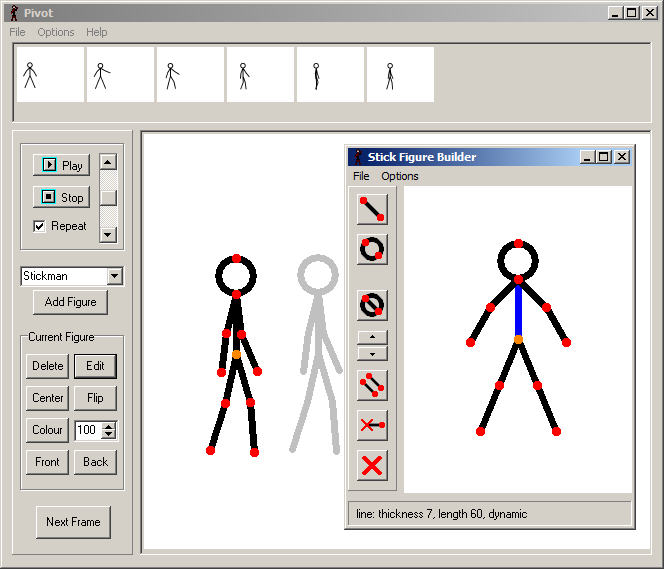Click the size spinner up arrow beside 100
The image size is (664, 569).
[x=109, y=426]
